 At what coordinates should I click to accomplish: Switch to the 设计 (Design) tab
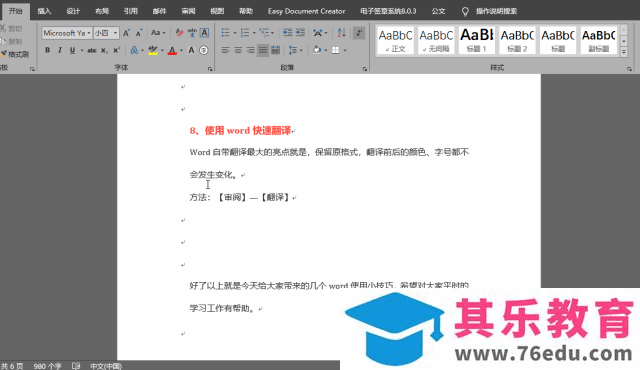click(x=73, y=11)
